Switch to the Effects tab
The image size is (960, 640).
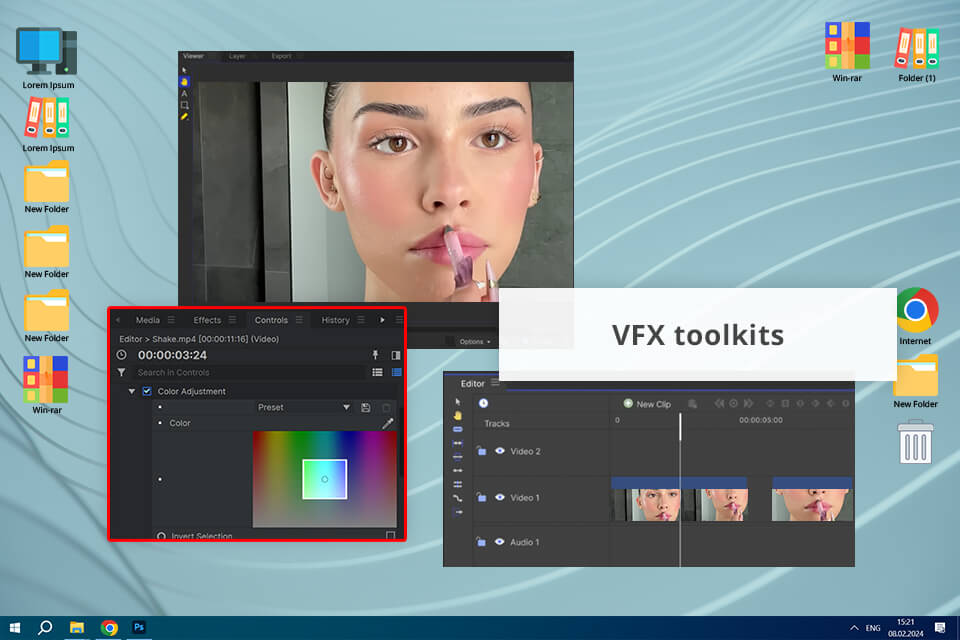[x=207, y=320]
